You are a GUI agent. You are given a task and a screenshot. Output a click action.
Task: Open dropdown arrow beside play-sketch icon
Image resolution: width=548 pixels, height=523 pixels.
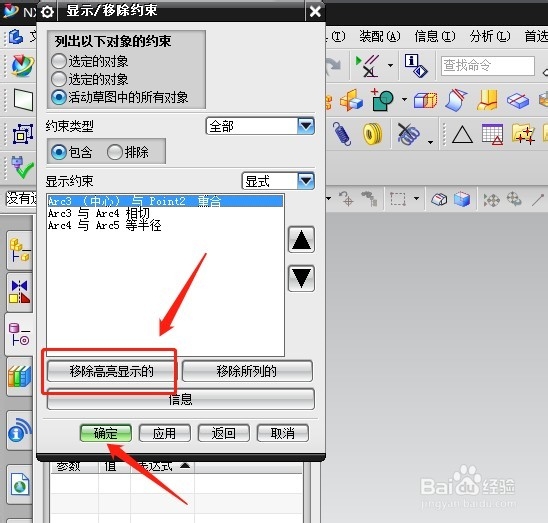coord(390,65)
